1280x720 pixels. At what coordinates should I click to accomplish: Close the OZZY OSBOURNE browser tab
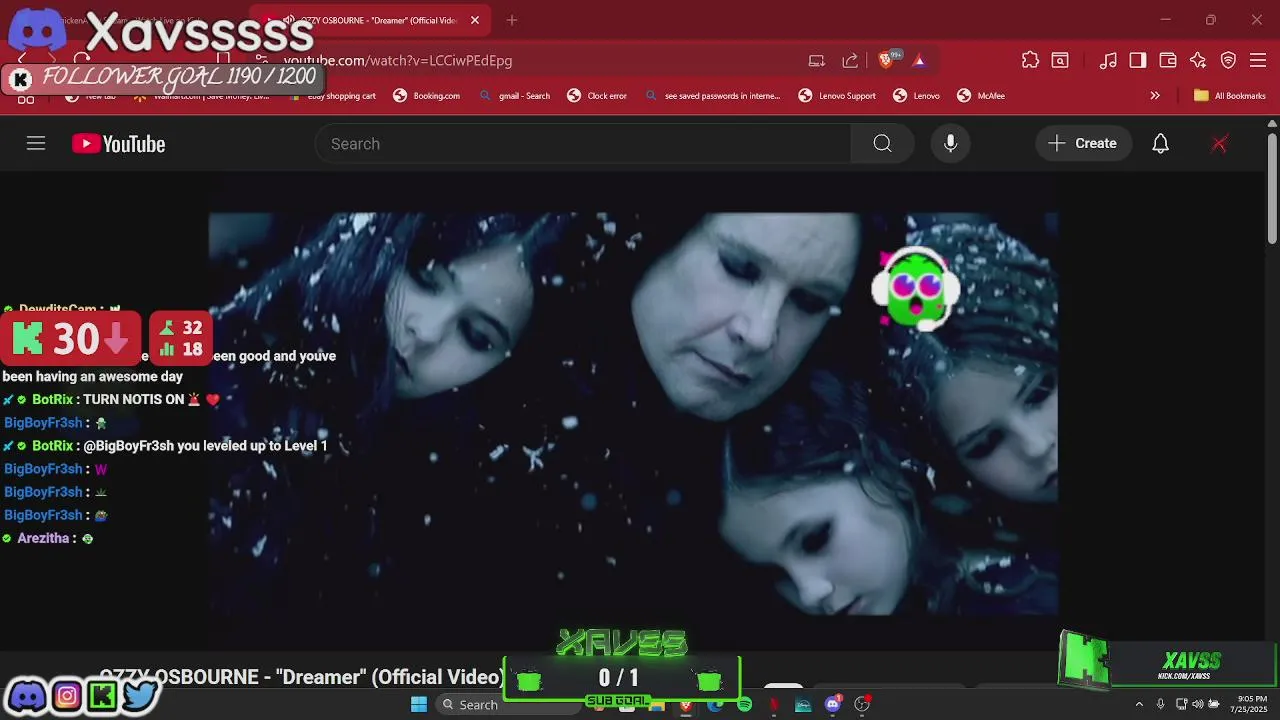click(475, 20)
